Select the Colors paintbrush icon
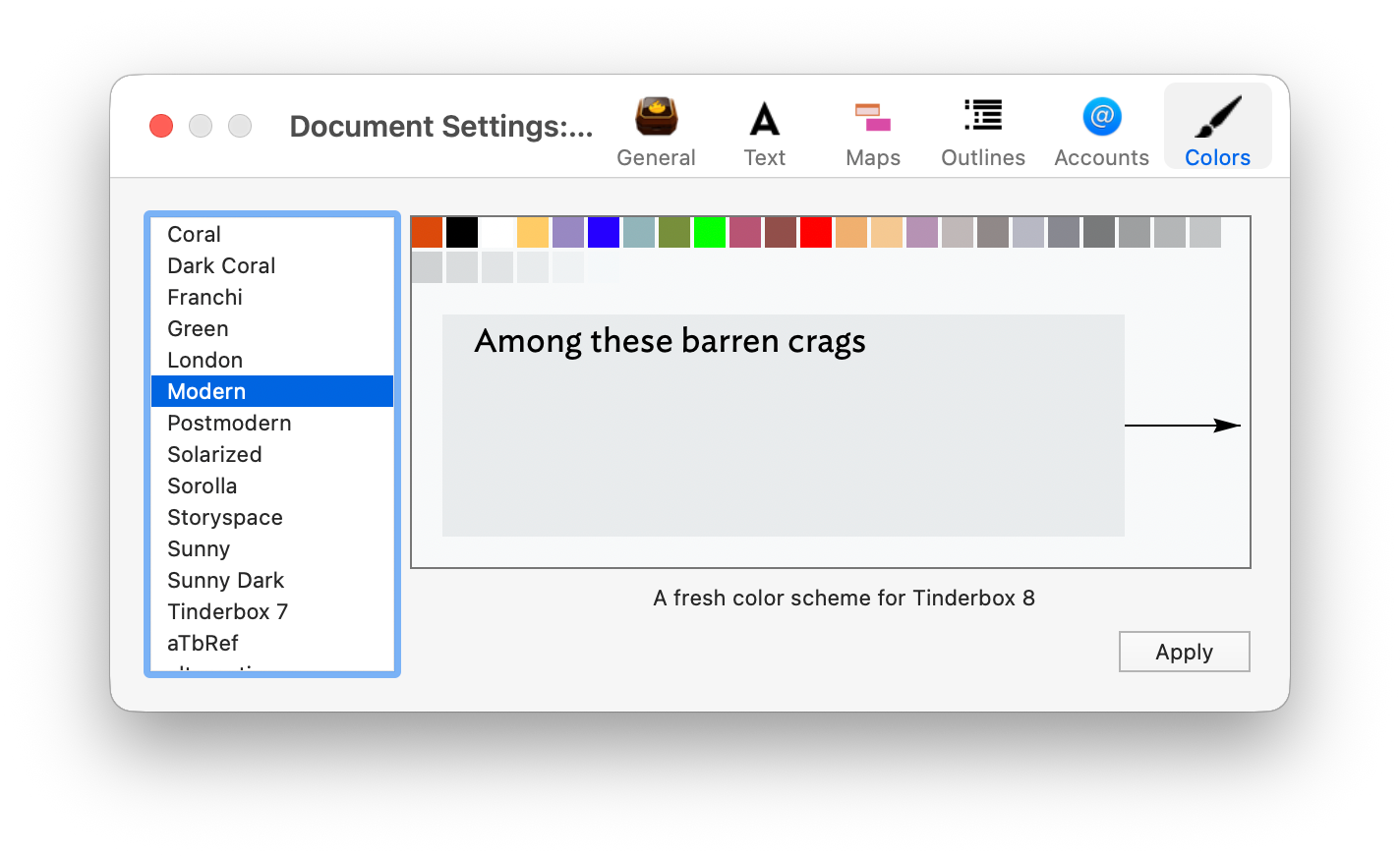Viewport: 1400px width, 857px height. pos(1217,118)
